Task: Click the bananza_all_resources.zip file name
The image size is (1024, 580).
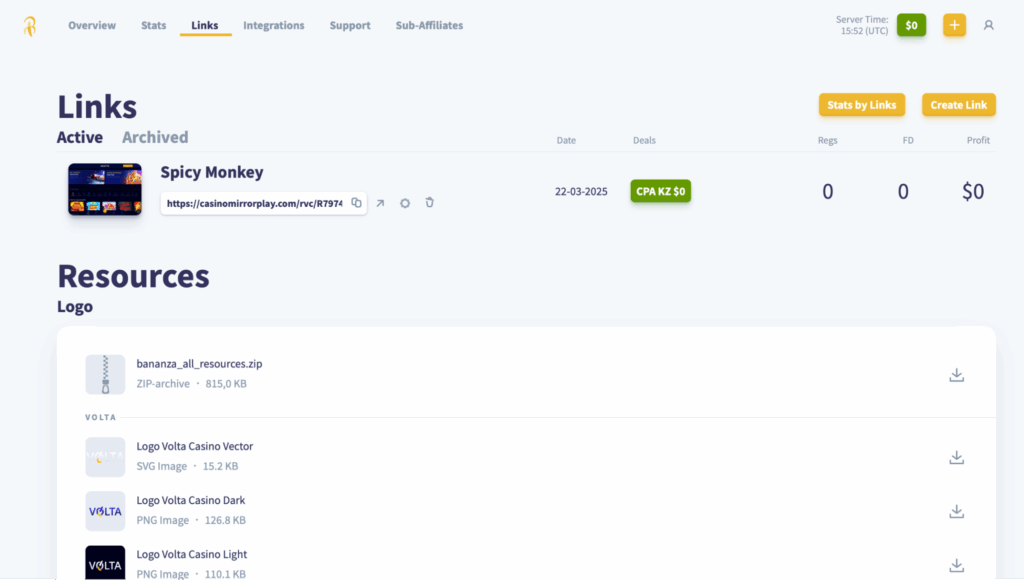Action: (x=199, y=364)
